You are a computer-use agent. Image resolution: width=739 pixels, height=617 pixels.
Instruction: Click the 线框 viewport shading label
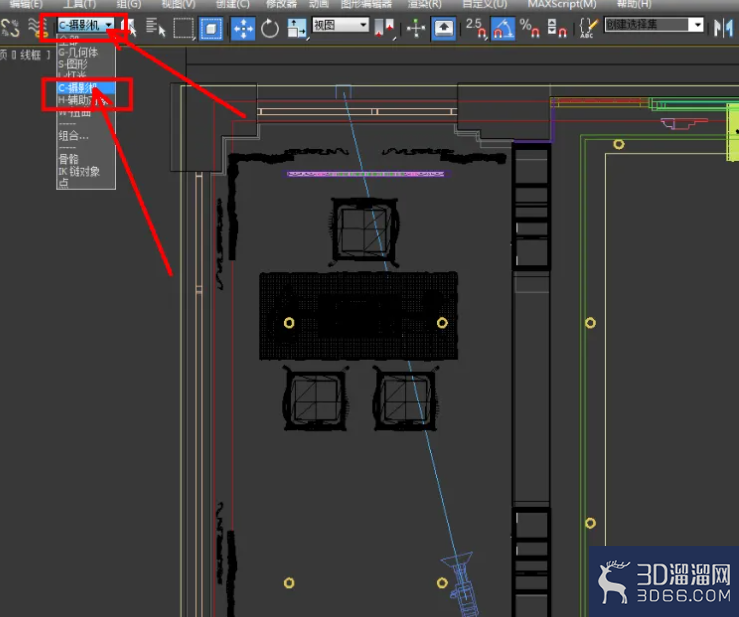[30, 55]
